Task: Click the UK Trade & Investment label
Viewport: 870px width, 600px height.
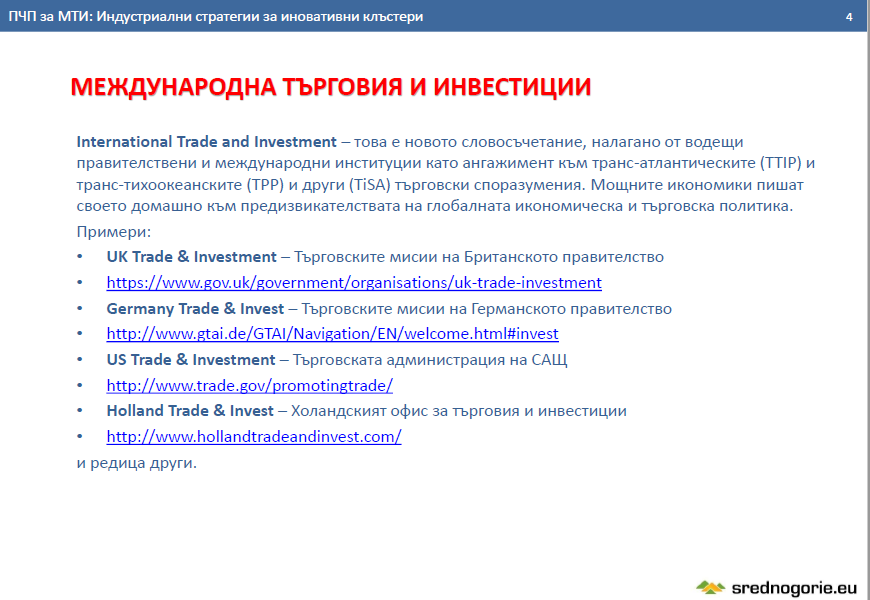Action: pos(191,257)
